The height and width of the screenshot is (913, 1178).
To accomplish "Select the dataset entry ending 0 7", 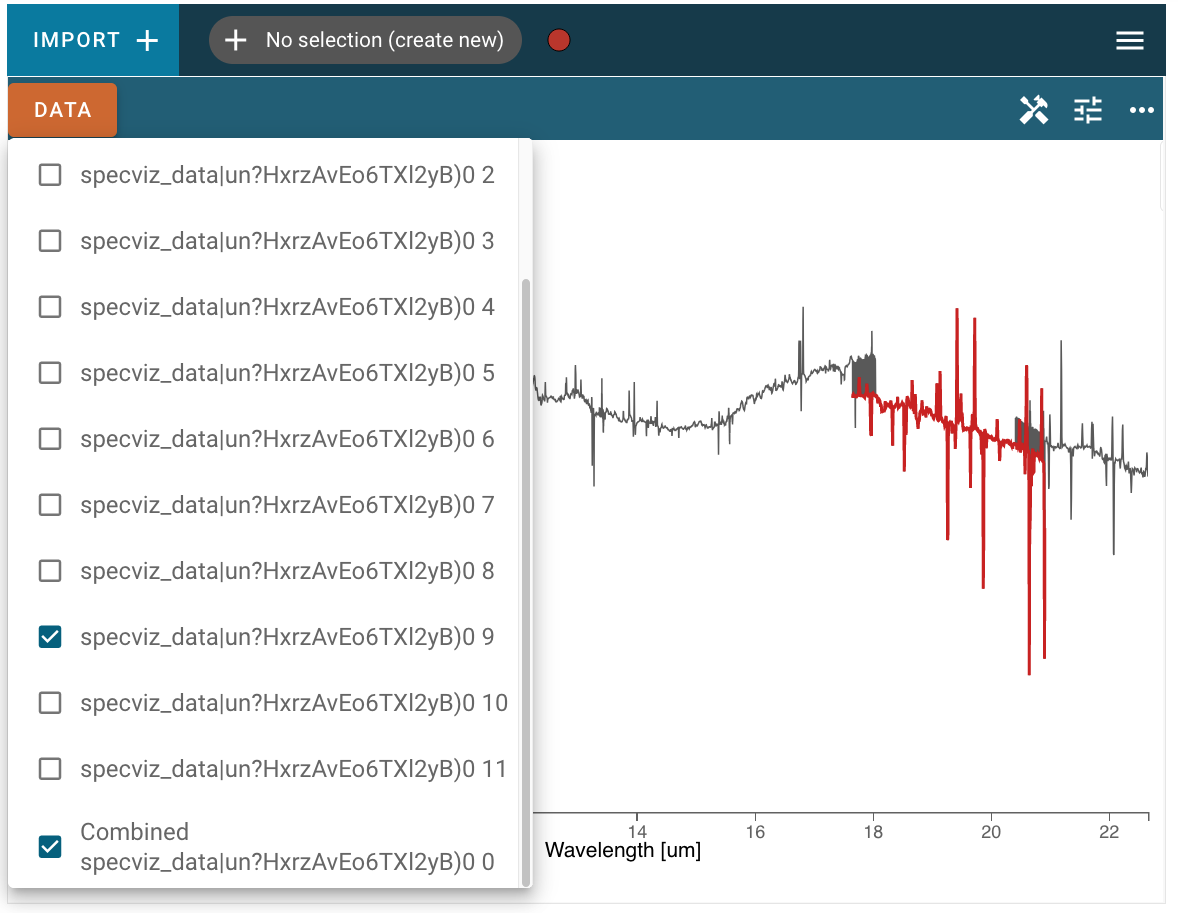I will click(x=287, y=505).
